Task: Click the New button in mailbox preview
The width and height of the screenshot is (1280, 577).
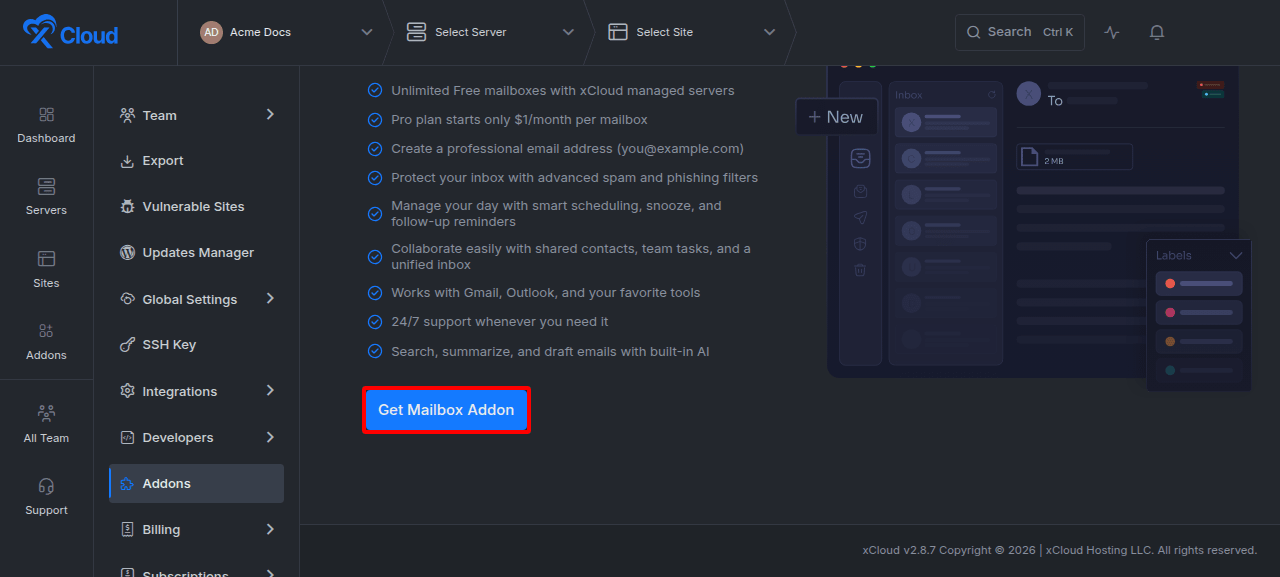Action: [x=837, y=117]
